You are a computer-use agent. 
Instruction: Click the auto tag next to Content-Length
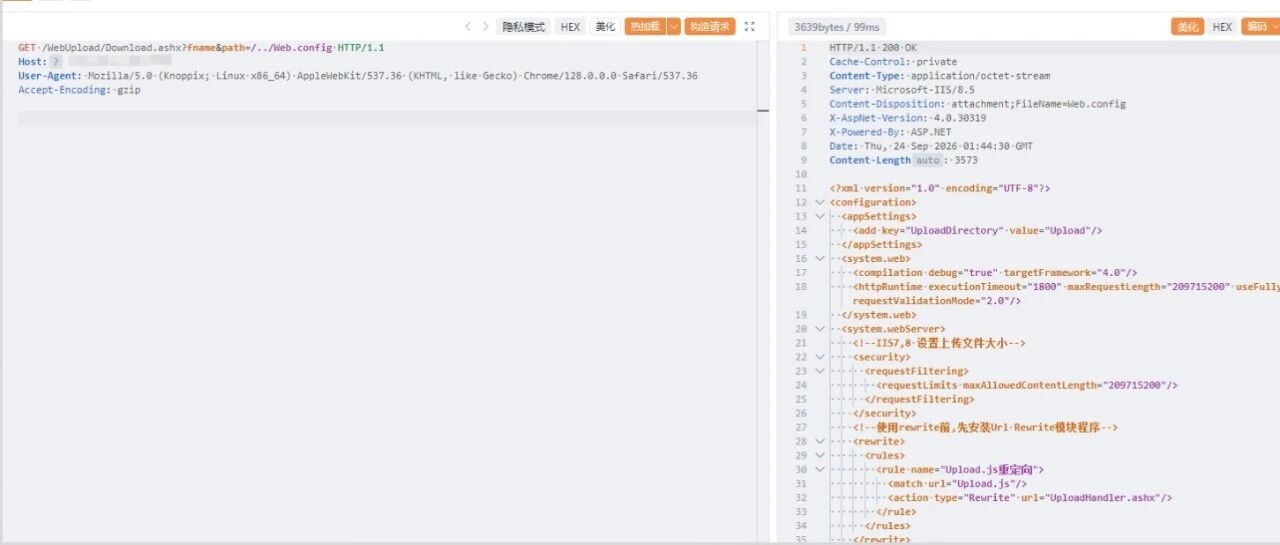pyautogui.click(x=927, y=160)
